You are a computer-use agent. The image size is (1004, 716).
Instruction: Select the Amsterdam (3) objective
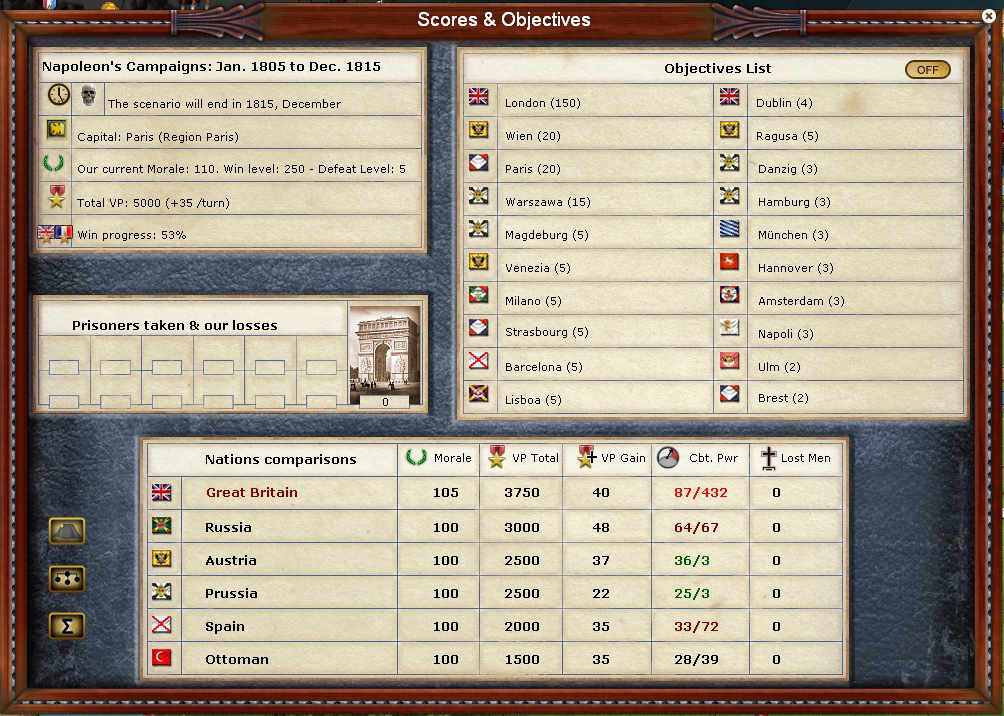point(800,301)
